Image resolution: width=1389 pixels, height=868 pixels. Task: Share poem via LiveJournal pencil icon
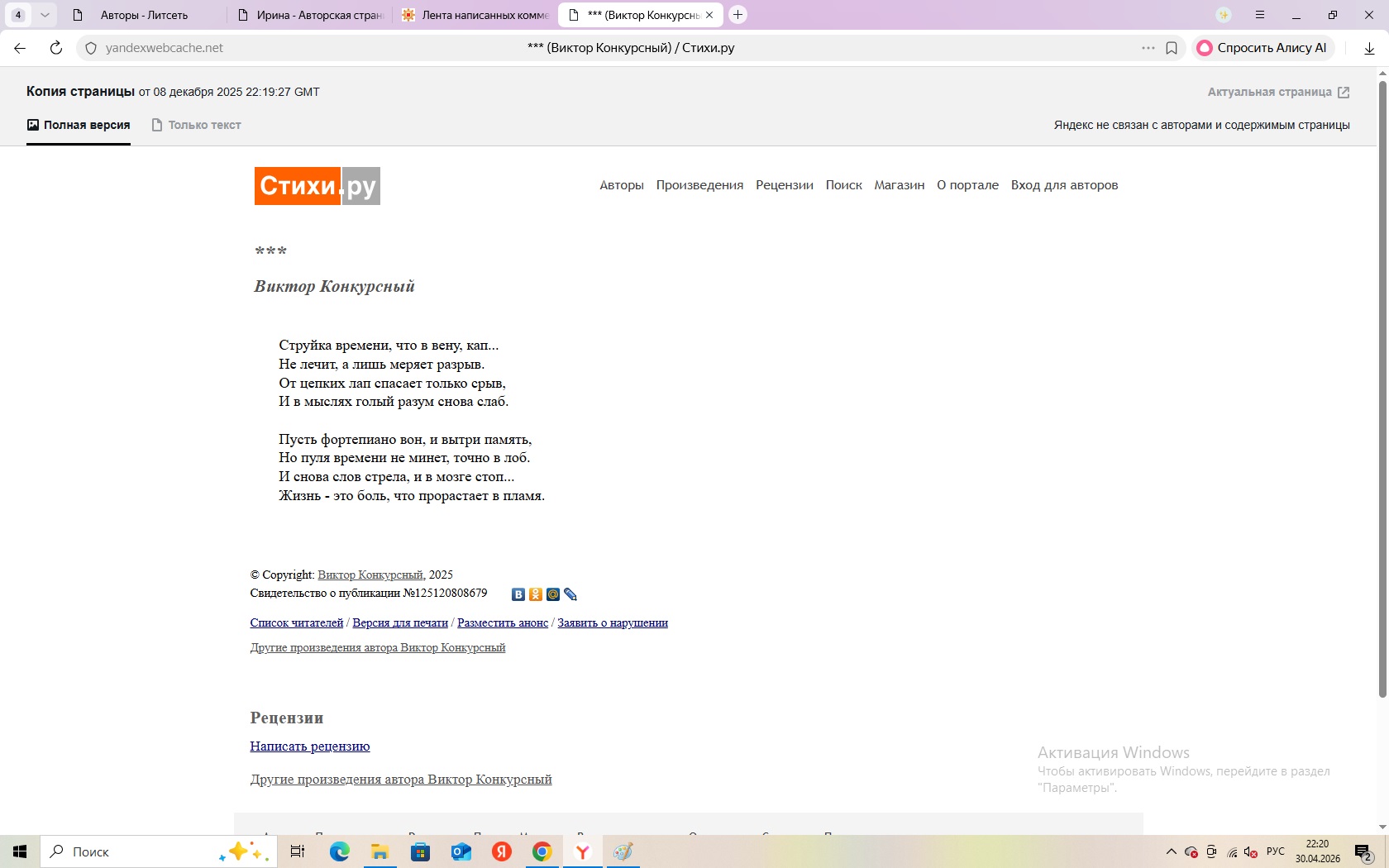pos(570,594)
